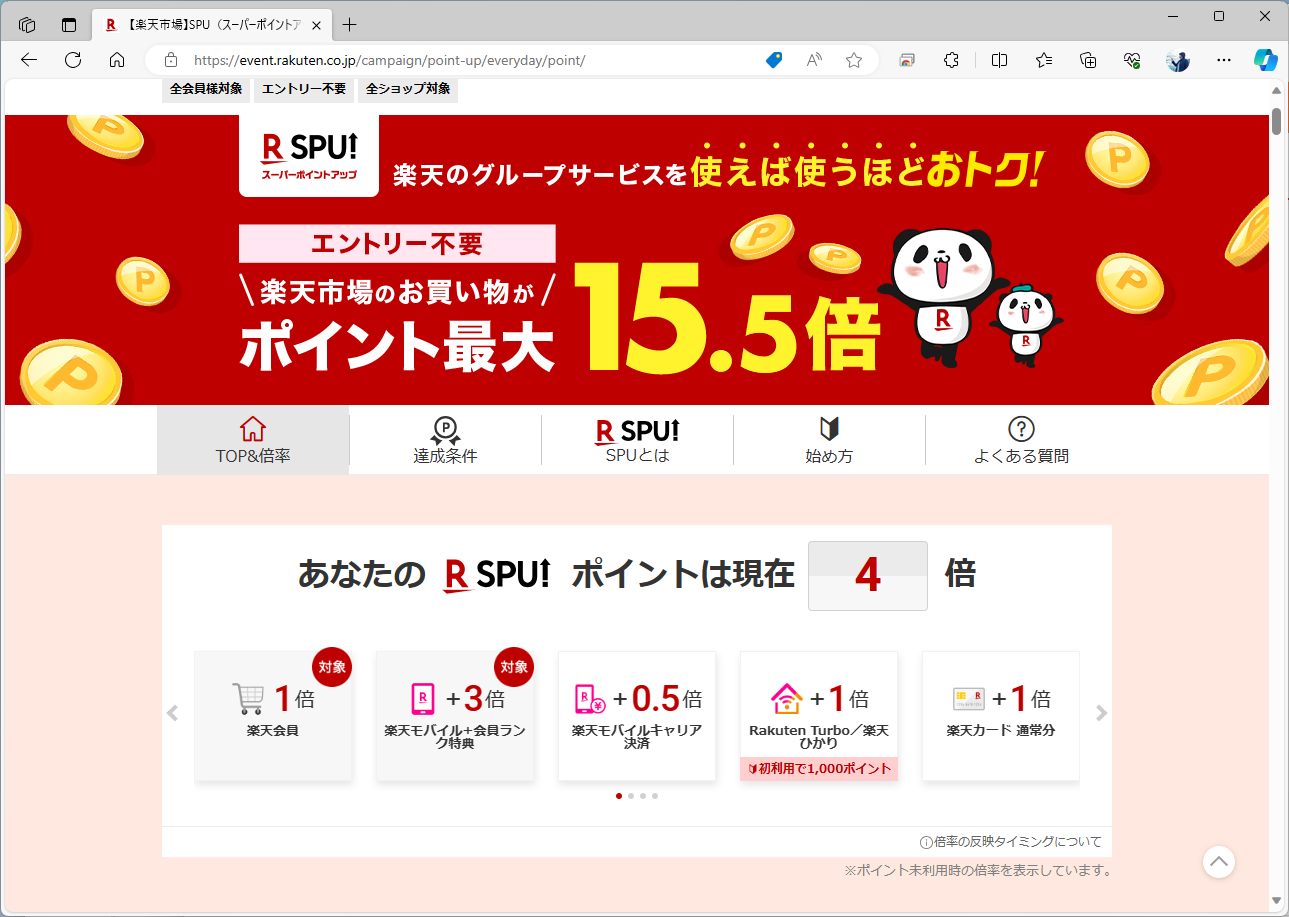
Task: Click the credit card icon for 楽天カード
Action: tap(969, 698)
